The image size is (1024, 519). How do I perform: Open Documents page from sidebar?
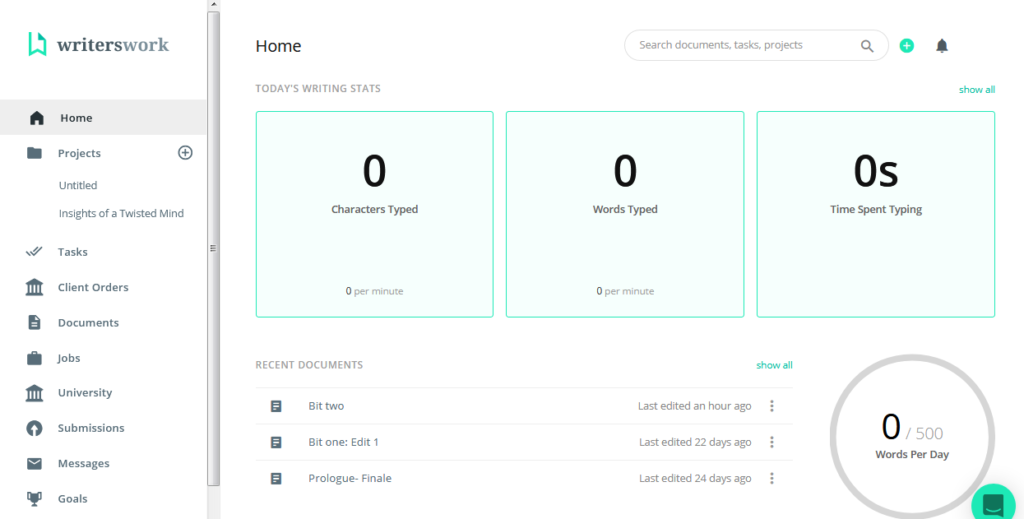[88, 322]
